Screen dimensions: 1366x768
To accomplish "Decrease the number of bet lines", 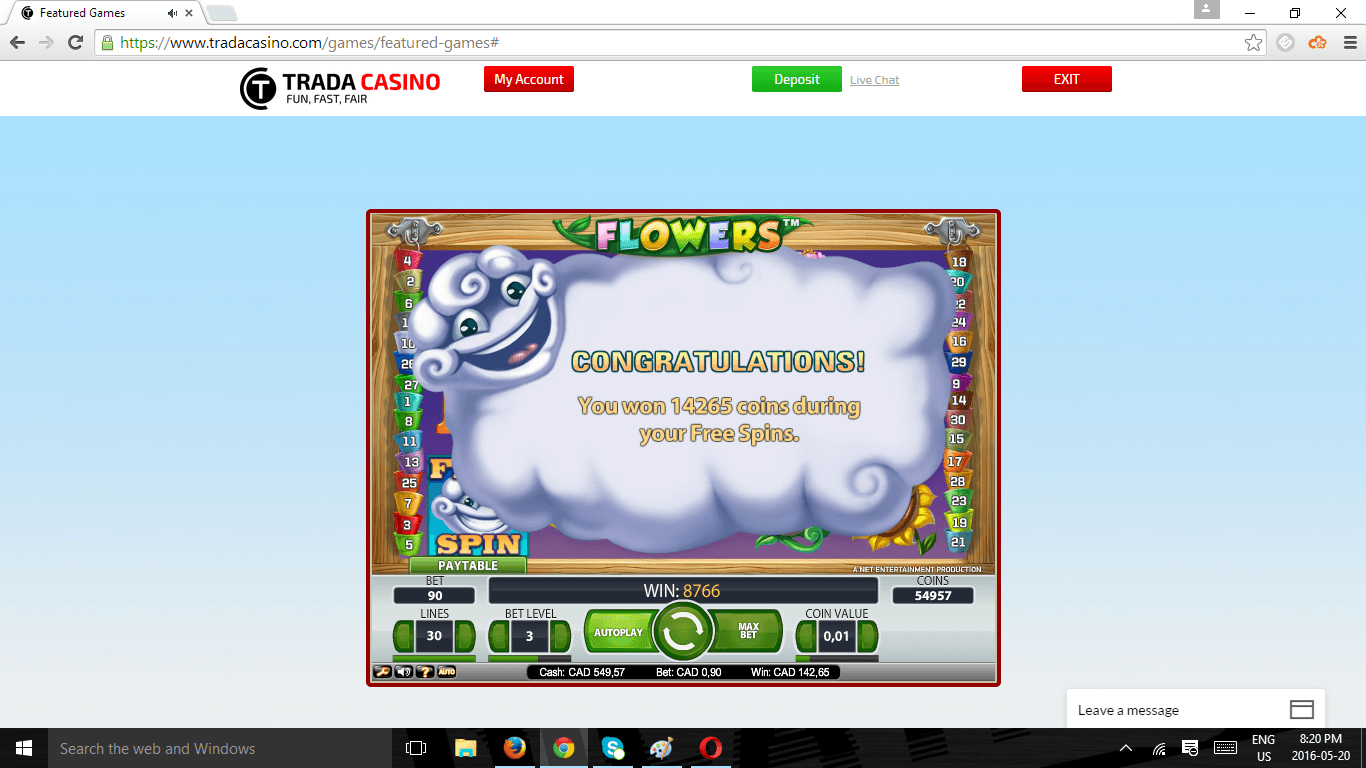I will (403, 636).
